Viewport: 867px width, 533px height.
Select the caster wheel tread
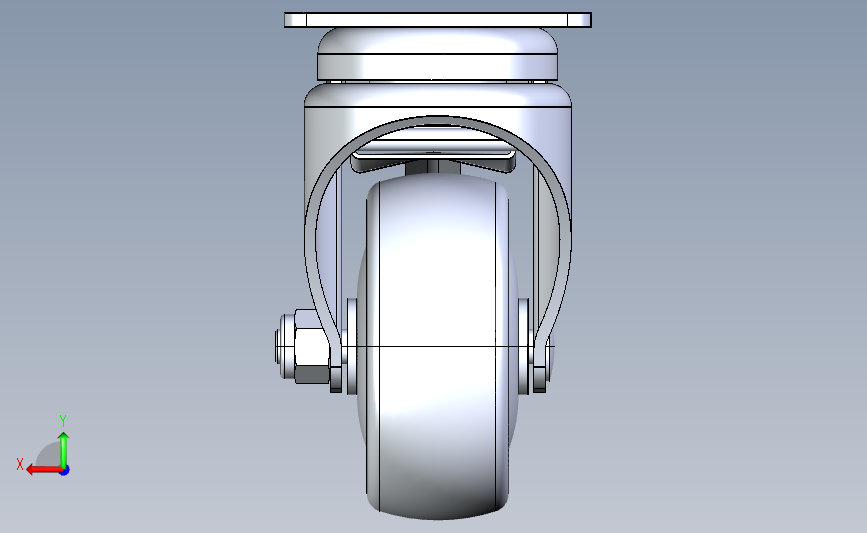click(x=437, y=348)
